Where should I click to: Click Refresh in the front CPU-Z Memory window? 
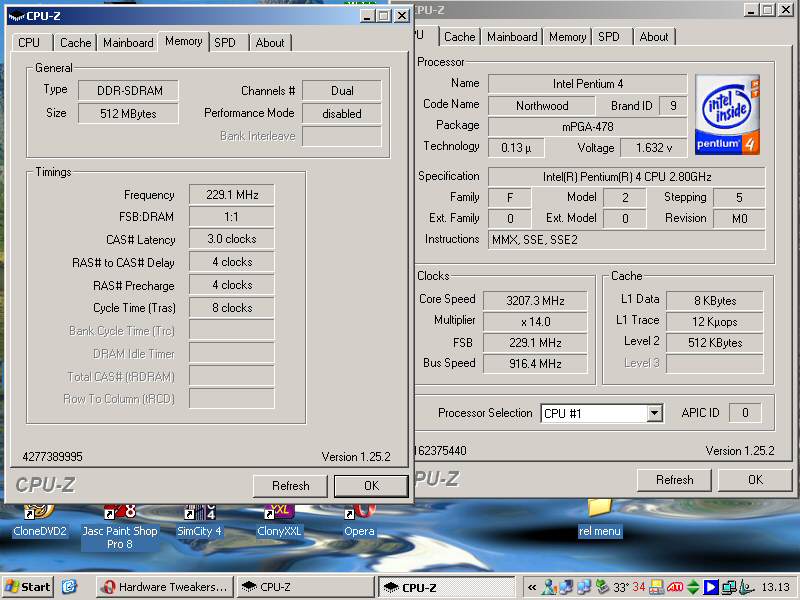tap(290, 486)
